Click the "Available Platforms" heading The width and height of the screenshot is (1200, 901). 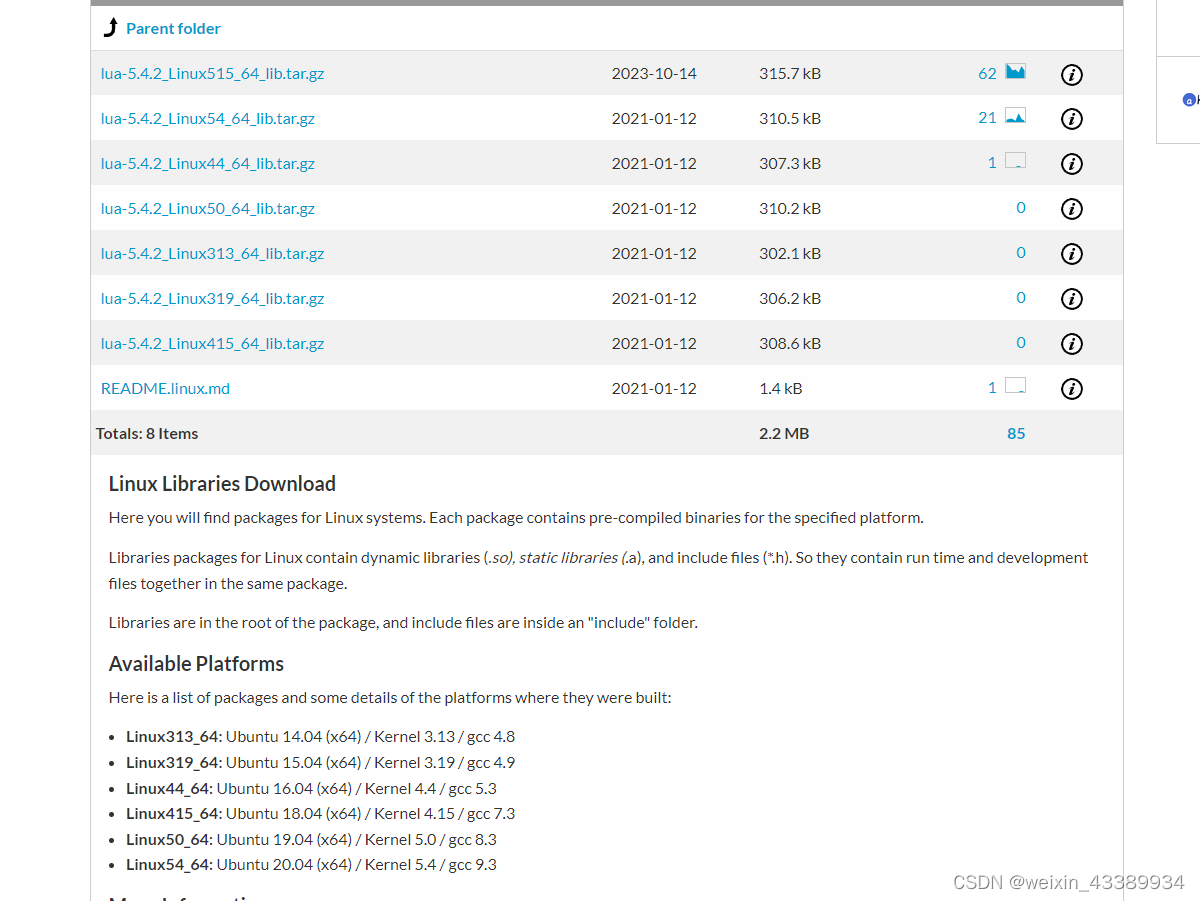pos(196,664)
